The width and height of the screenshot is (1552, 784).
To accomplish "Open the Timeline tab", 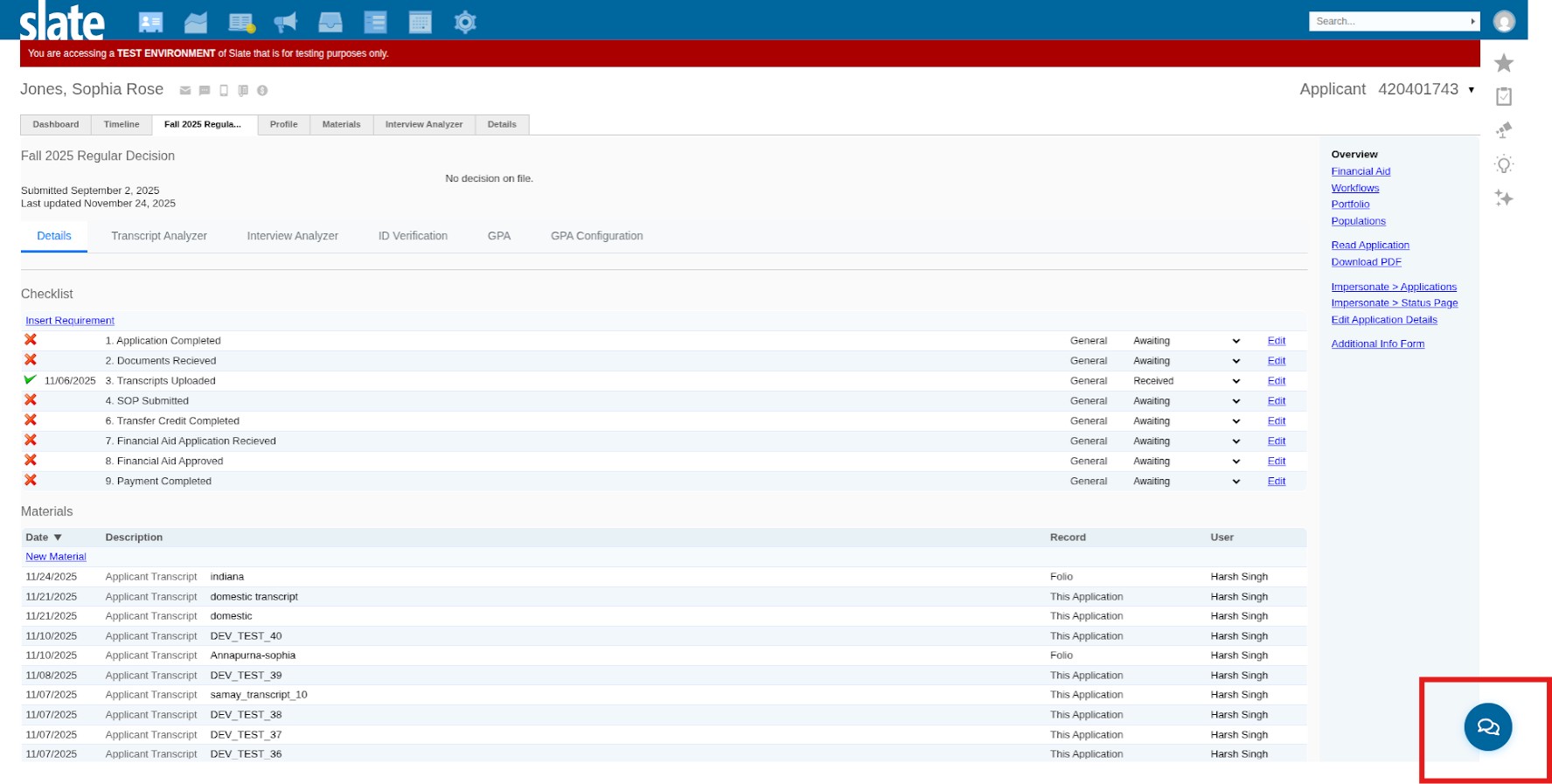I will pyautogui.click(x=122, y=125).
